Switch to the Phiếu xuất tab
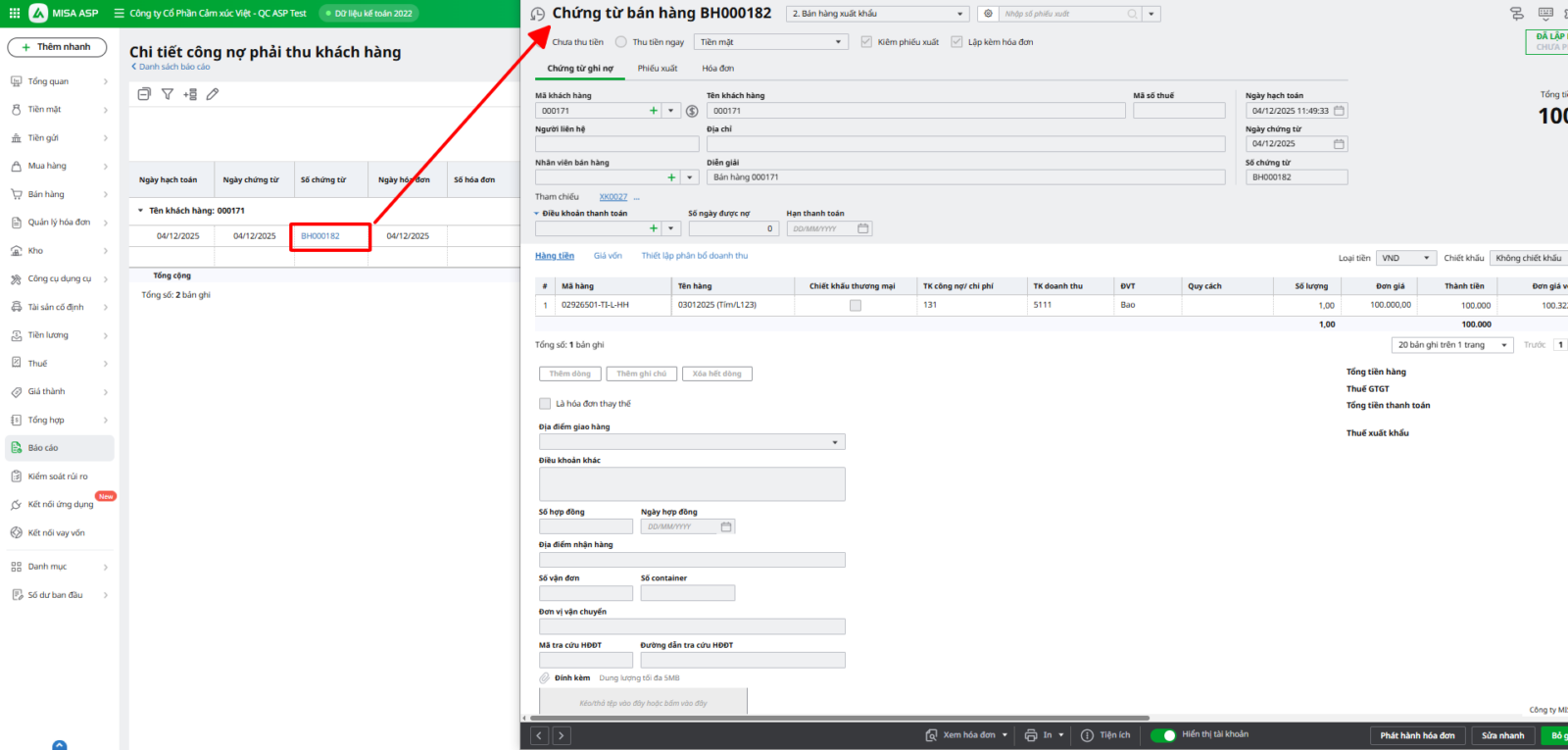This screenshot has width=1568, height=750. point(657,69)
